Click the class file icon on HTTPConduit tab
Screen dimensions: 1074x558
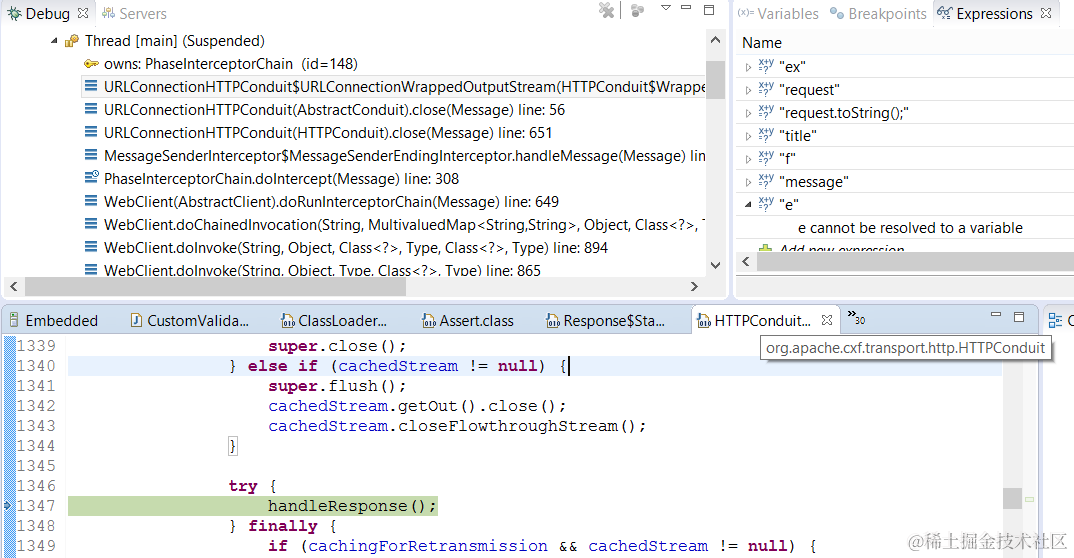[703, 320]
